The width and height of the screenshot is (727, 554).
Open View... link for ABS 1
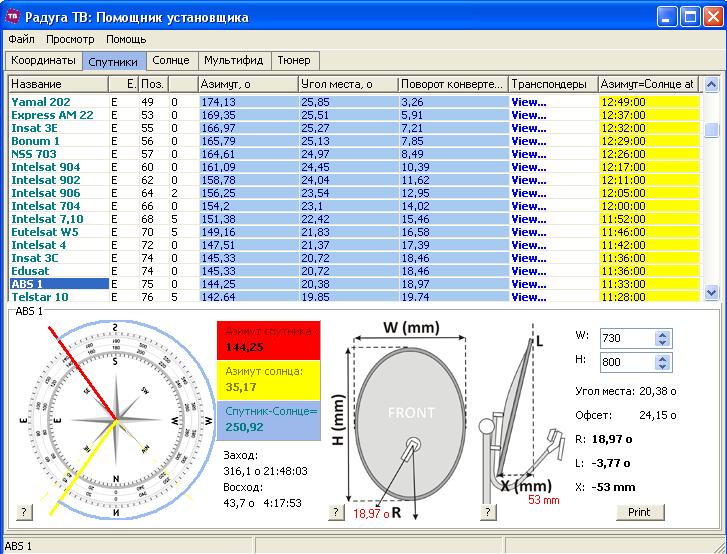coord(529,284)
